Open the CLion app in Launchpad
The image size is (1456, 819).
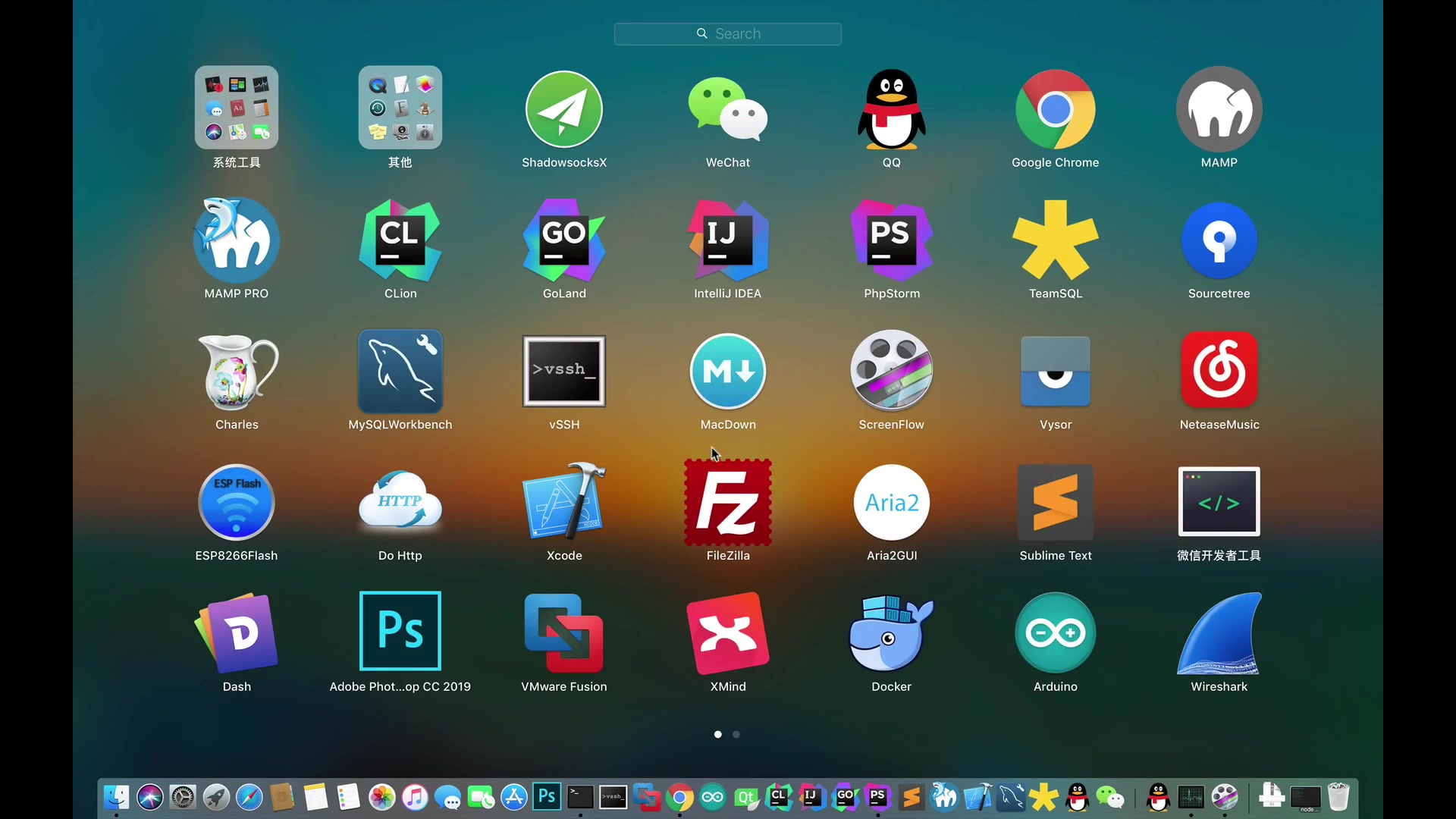(400, 240)
